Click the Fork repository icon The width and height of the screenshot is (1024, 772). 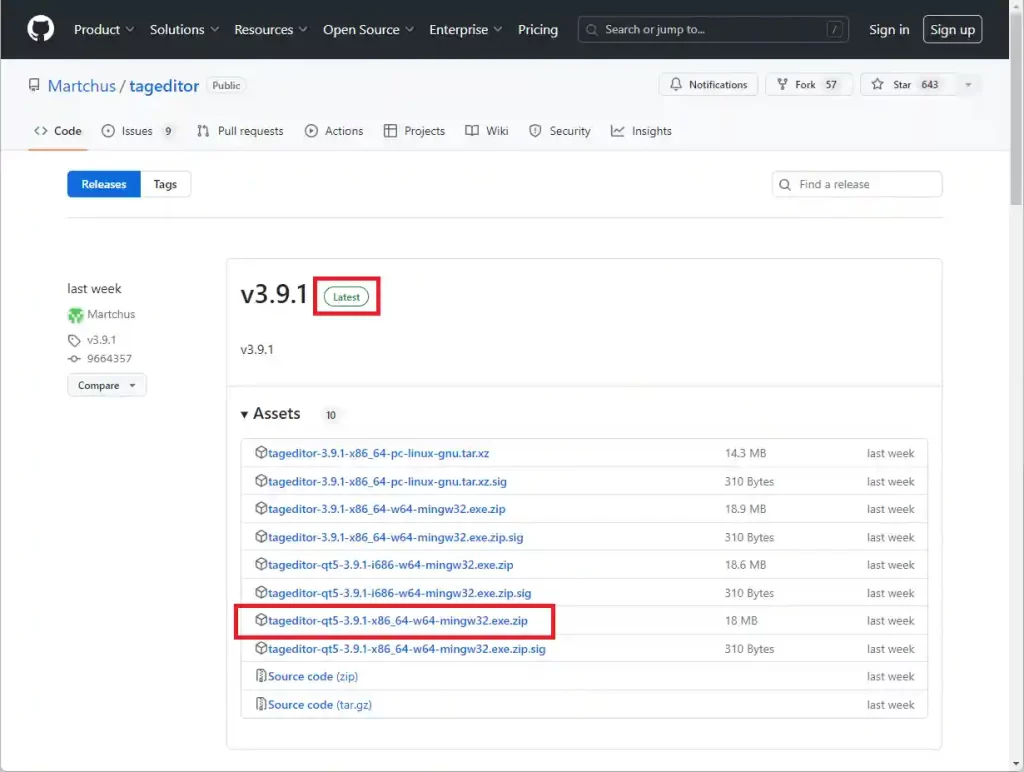pyautogui.click(x=782, y=85)
